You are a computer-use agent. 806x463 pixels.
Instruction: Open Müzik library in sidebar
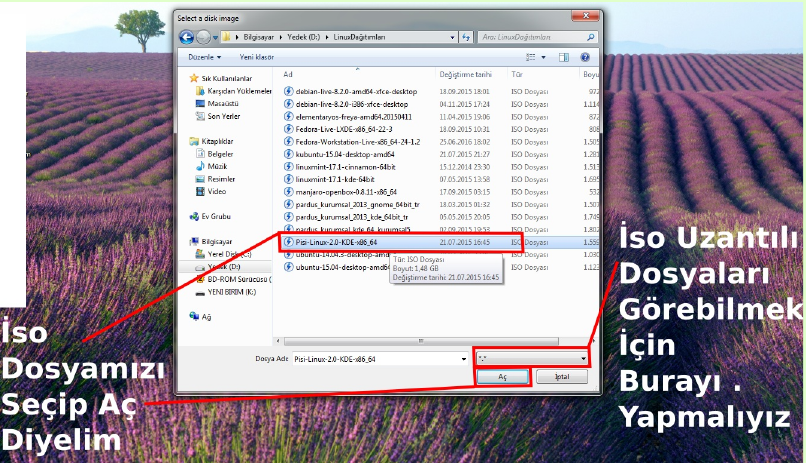coord(217,166)
